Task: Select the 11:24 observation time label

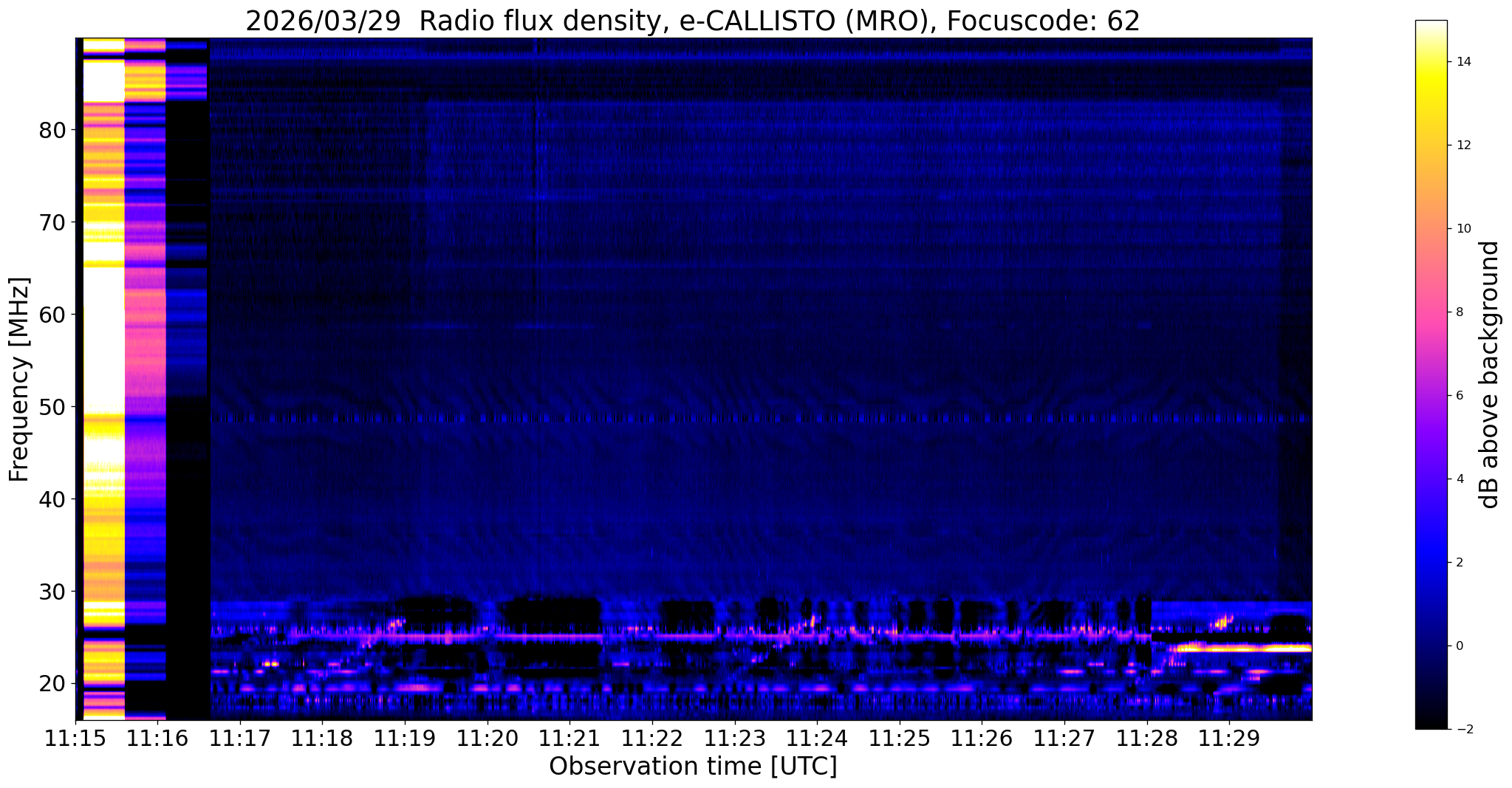Action: tap(817, 738)
